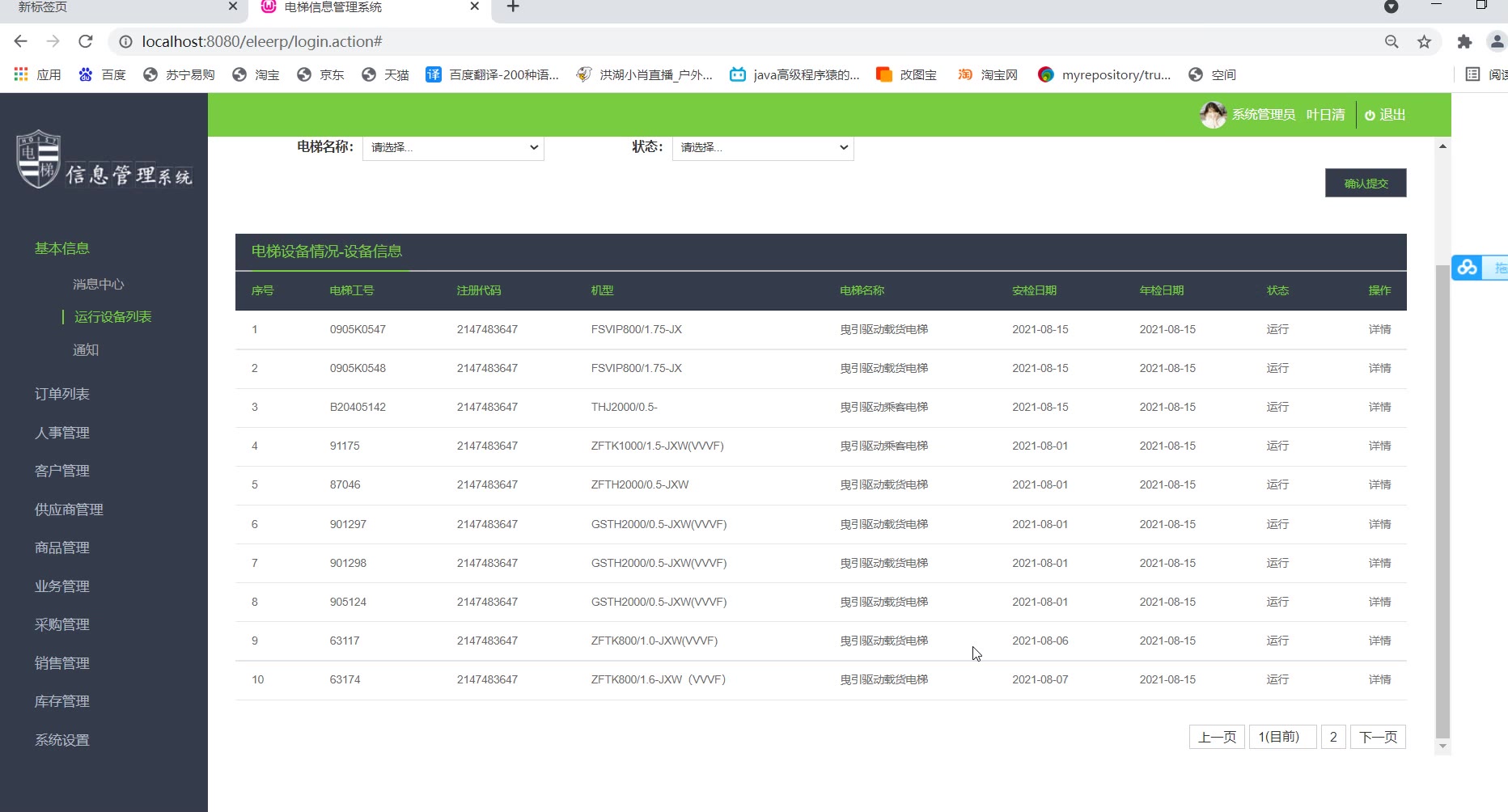View 详情 for elevator 63174
The image size is (1508, 812).
pos(1380,679)
